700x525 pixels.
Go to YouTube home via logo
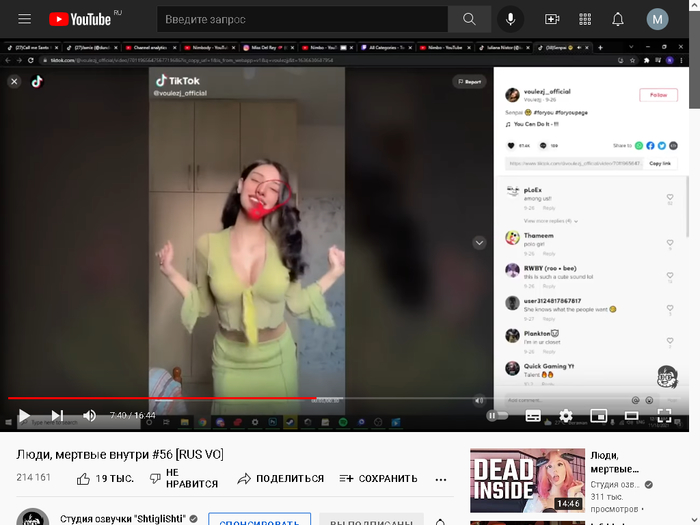coord(80,19)
